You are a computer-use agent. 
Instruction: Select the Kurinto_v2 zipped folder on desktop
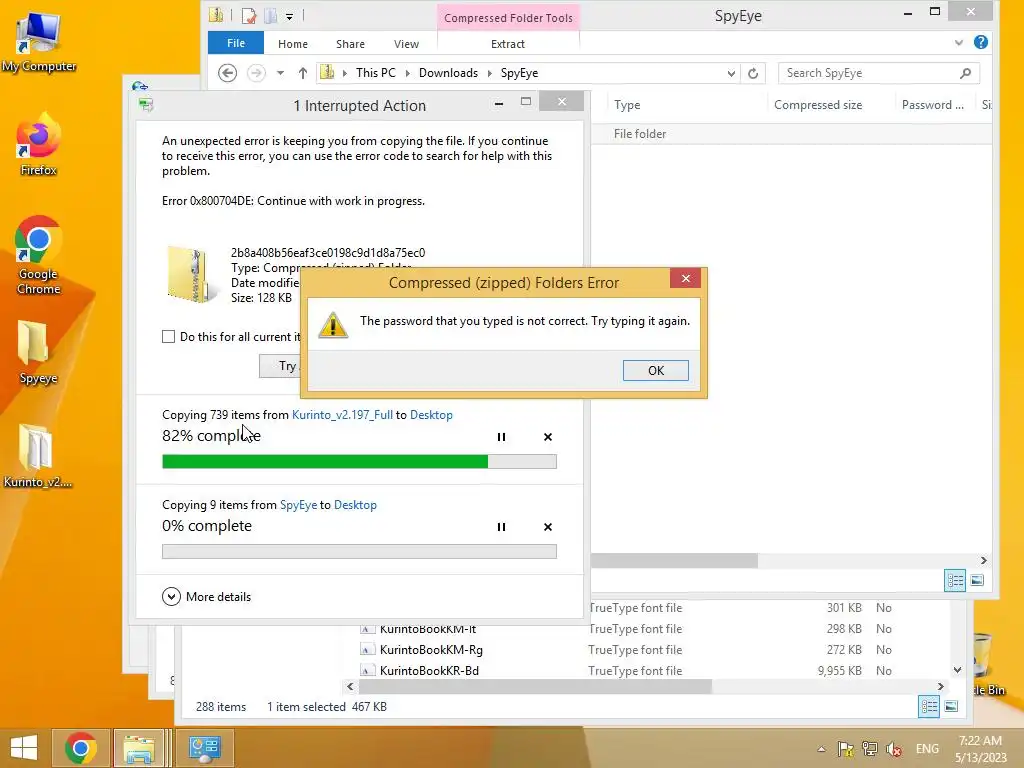click(x=37, y=456)
